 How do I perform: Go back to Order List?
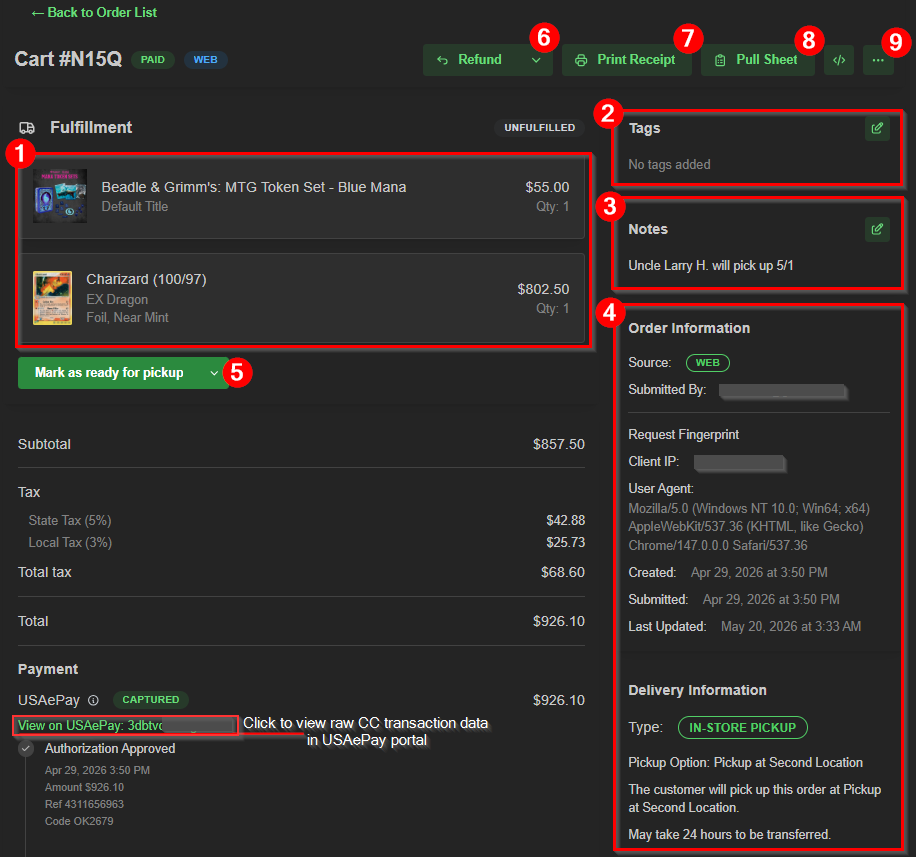(x=94, y=12)
